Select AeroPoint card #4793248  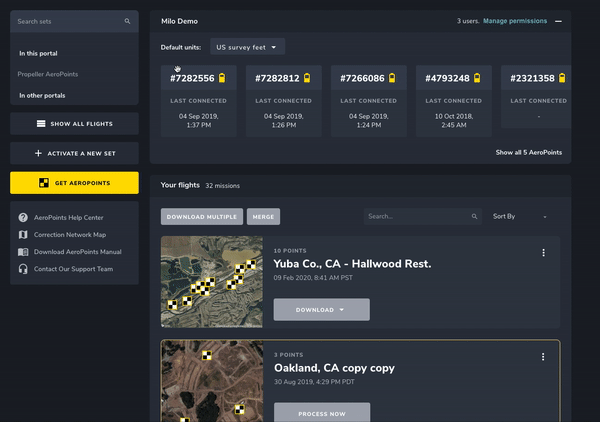(x=453, y=101)
